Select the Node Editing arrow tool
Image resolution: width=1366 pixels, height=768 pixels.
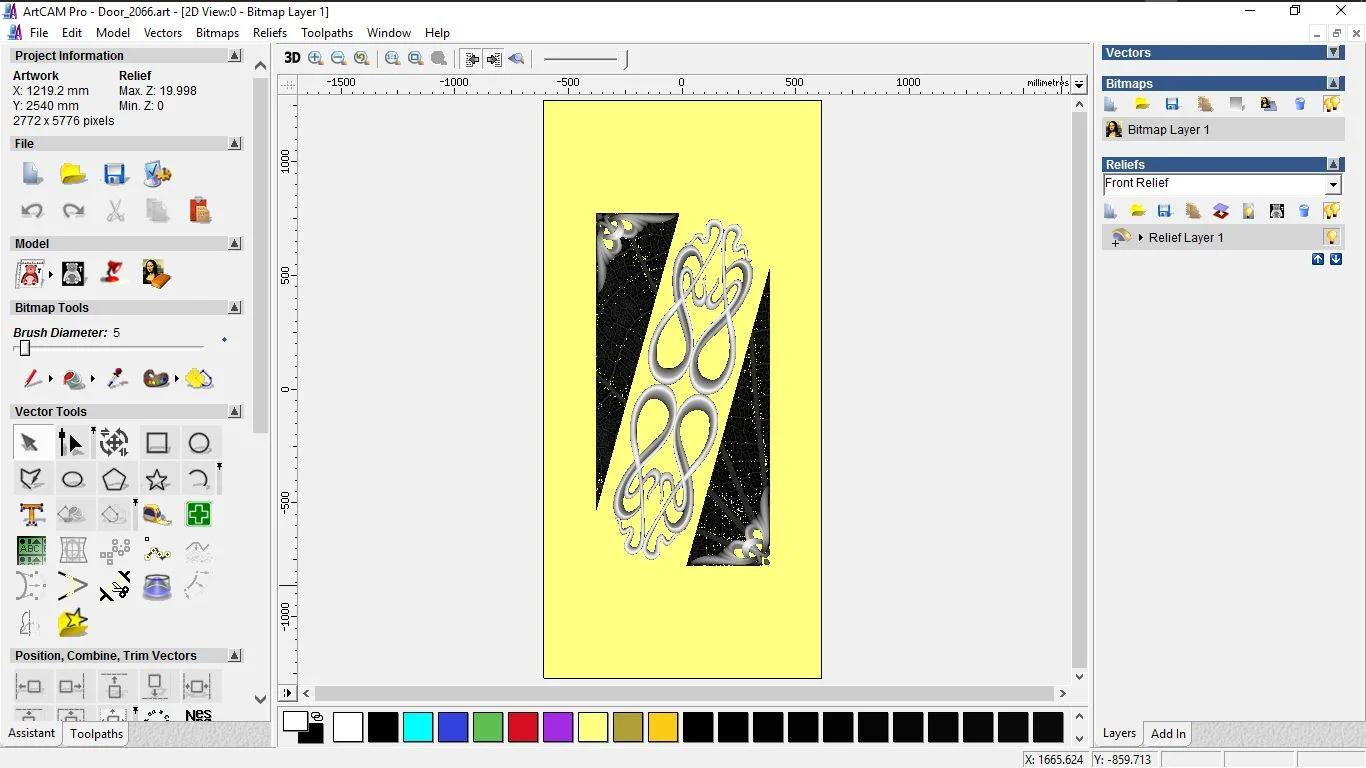pyautogui.click(x=70, y=442)
